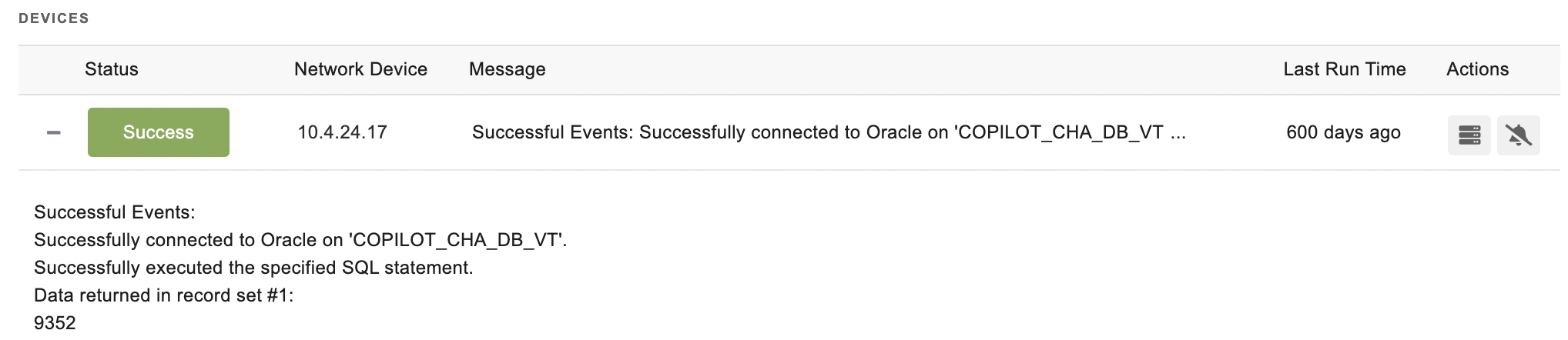
Task: Click the 'Successful Events:' detail line
Action: [x=115, y=212]
